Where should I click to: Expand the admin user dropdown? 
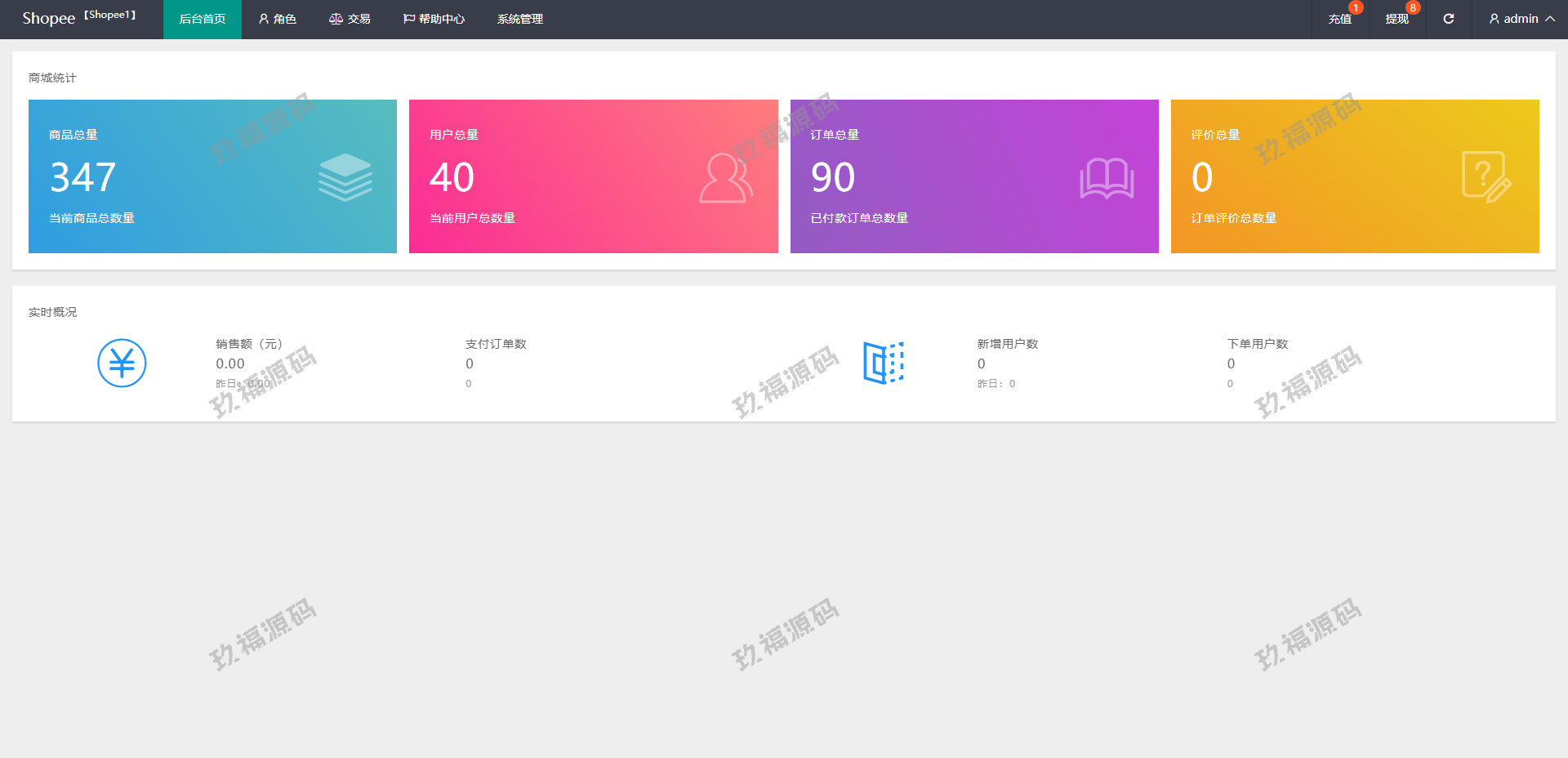click(x=1521, y=19)
